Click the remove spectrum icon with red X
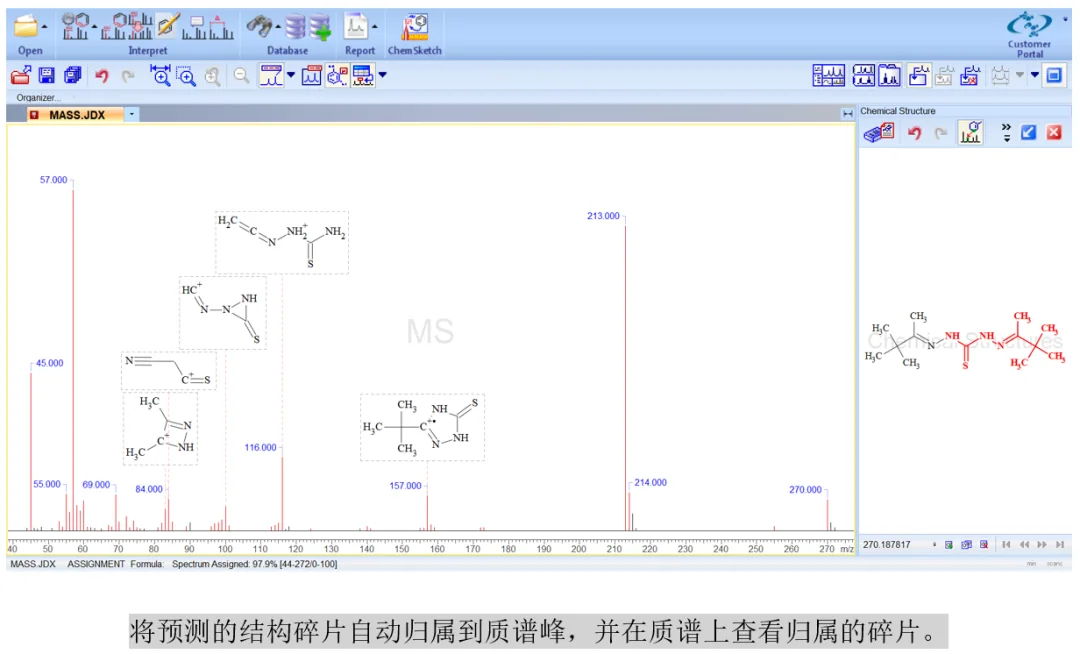This screenshot has width=1080, height=654. click(970, 75)
